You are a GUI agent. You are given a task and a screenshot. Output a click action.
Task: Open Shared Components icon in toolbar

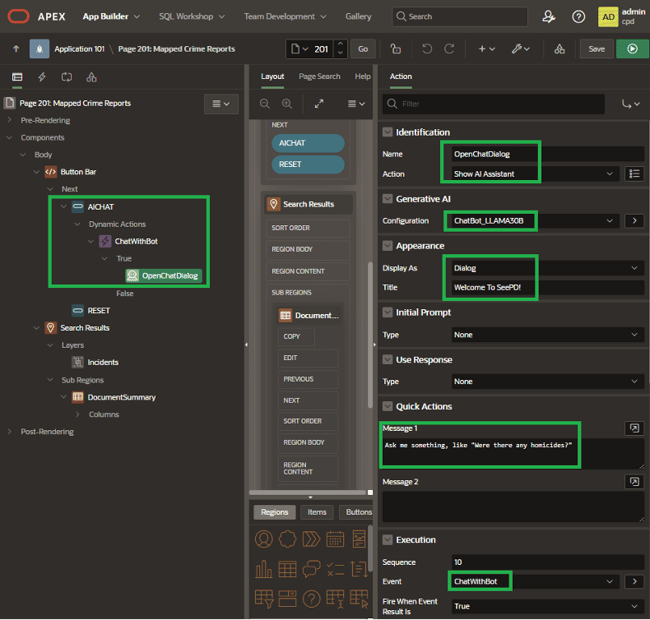pos(559,48)
